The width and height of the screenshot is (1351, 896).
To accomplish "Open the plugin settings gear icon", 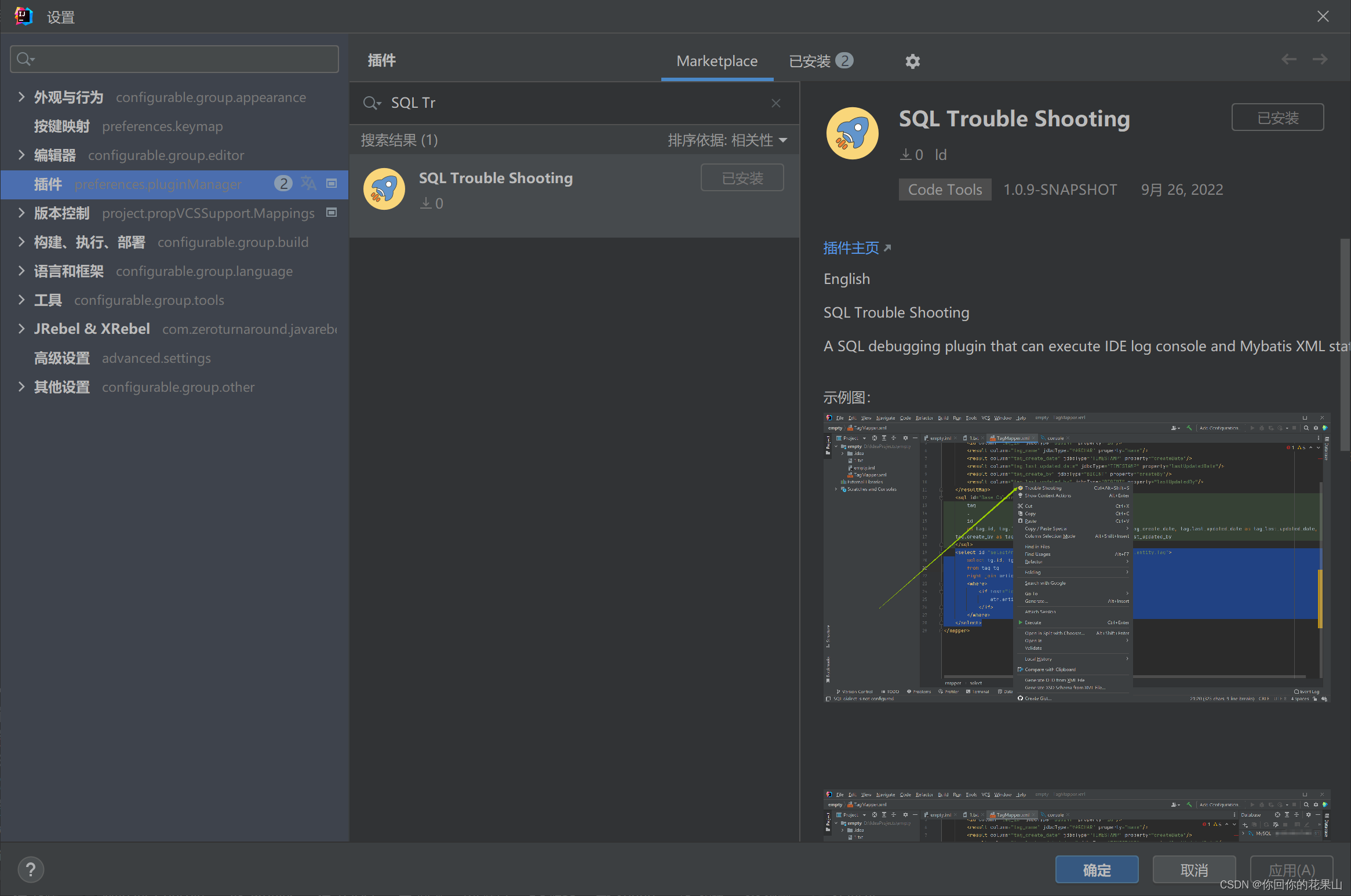I will point(912,61).
